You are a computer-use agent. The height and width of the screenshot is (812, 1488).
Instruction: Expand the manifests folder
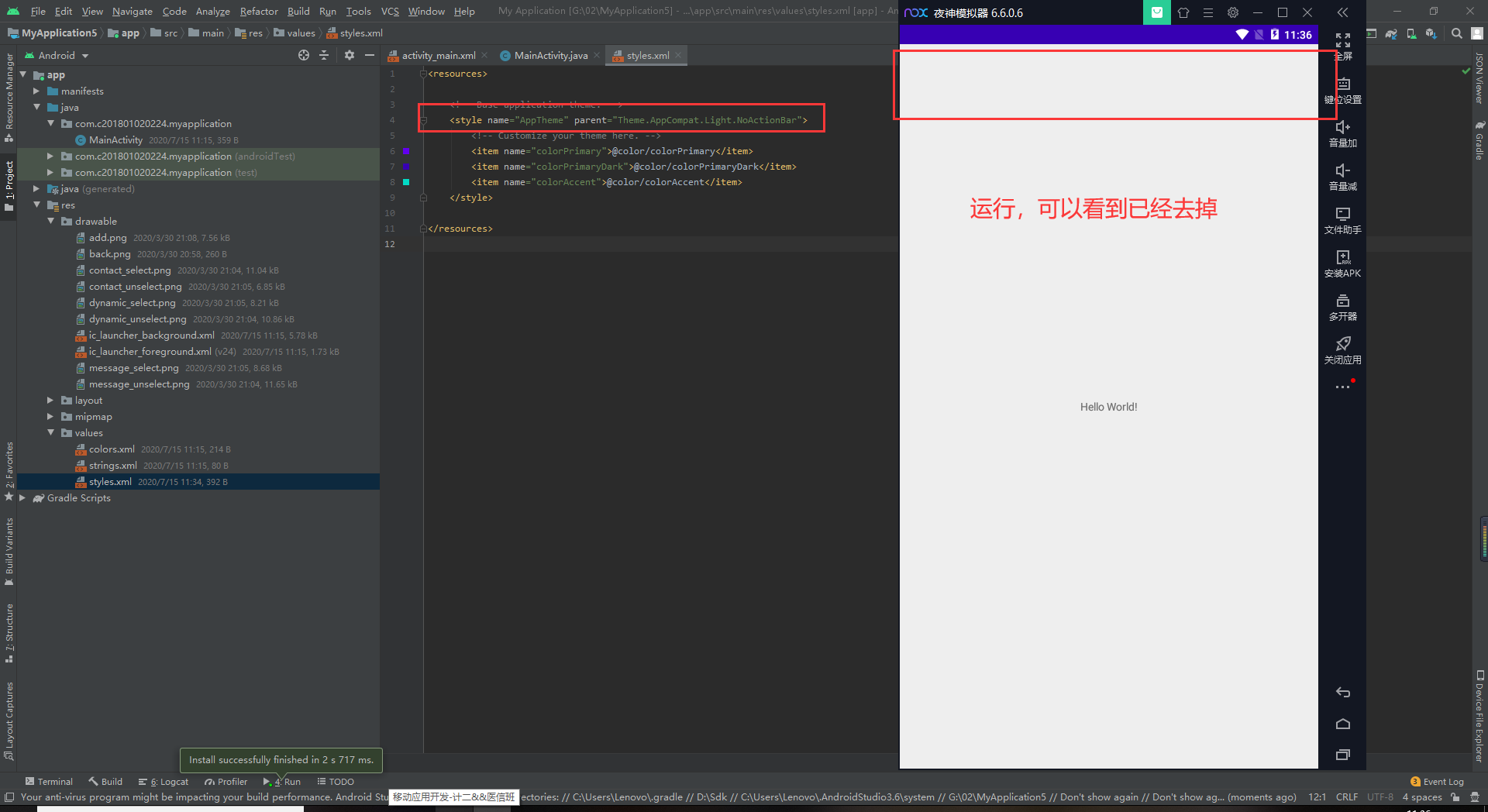[36, 91]
